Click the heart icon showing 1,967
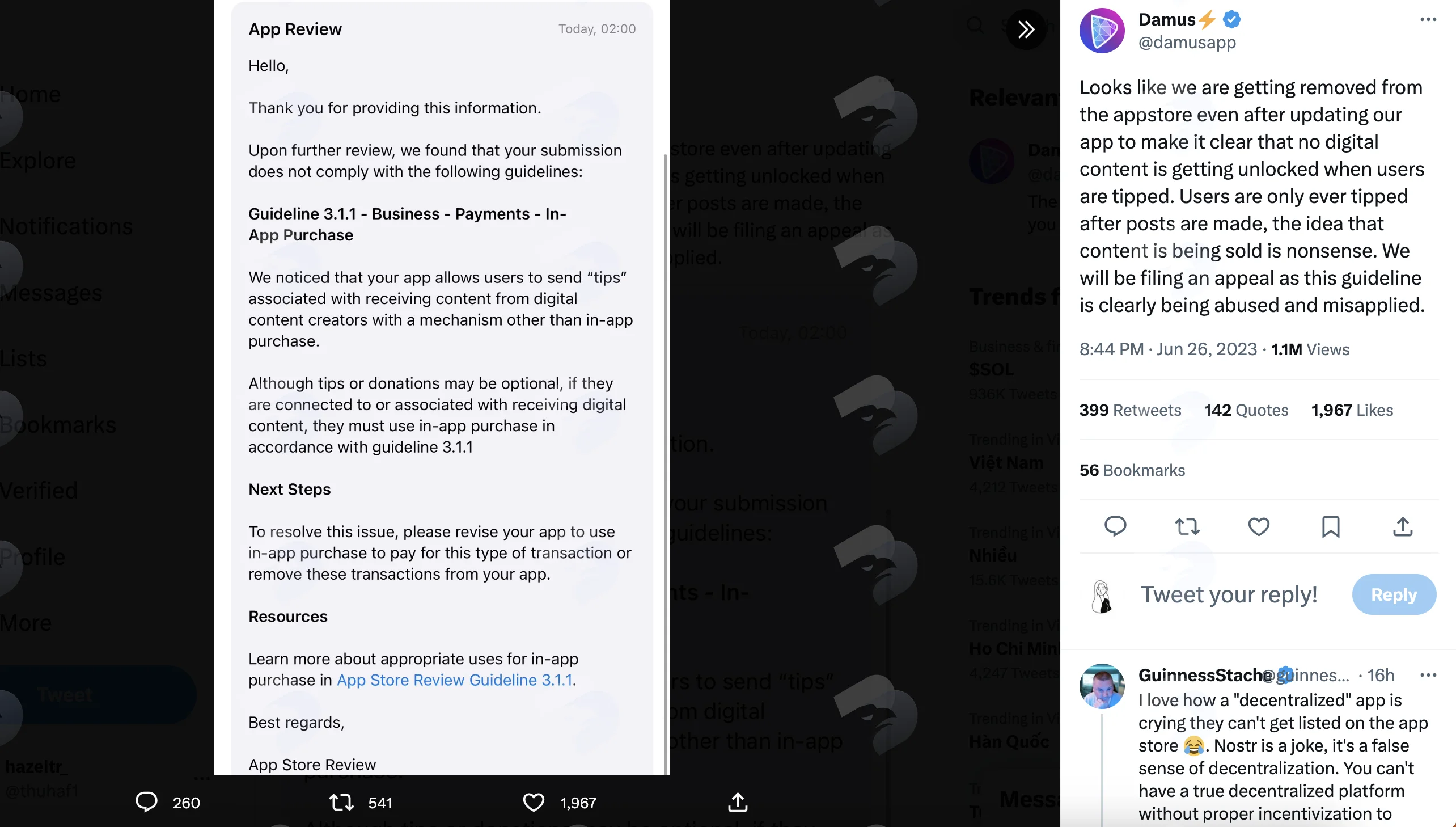 [533, 802]
